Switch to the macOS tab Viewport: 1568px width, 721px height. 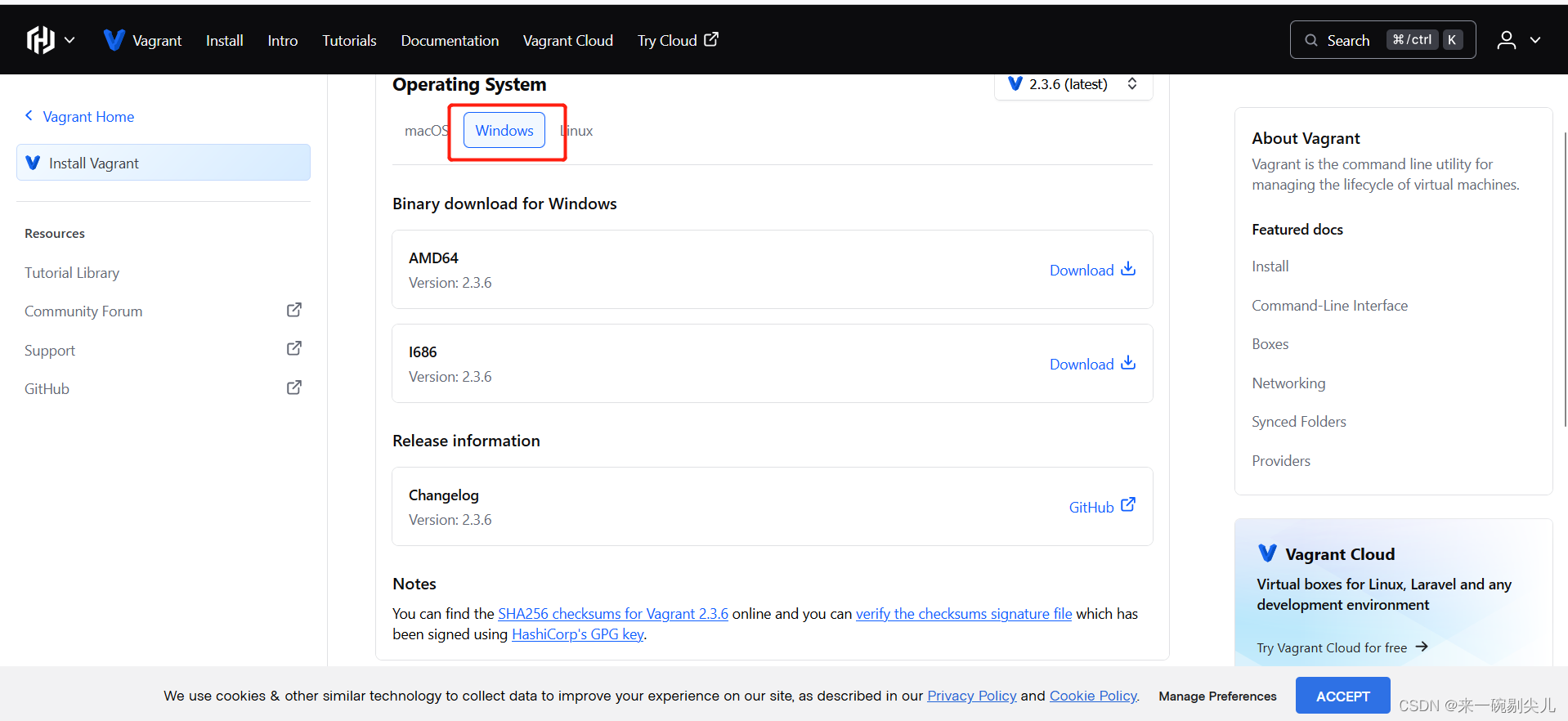click(427, 131)
